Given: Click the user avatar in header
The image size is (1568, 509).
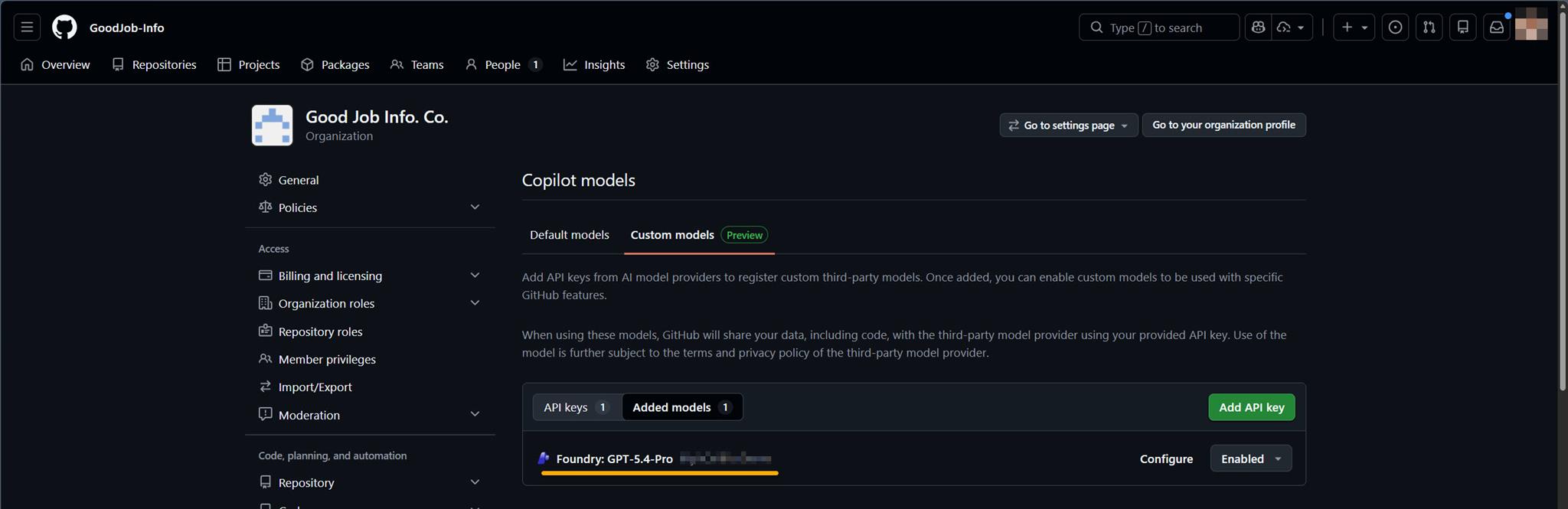Looking at the screenshot, I should click(1530, 24).
